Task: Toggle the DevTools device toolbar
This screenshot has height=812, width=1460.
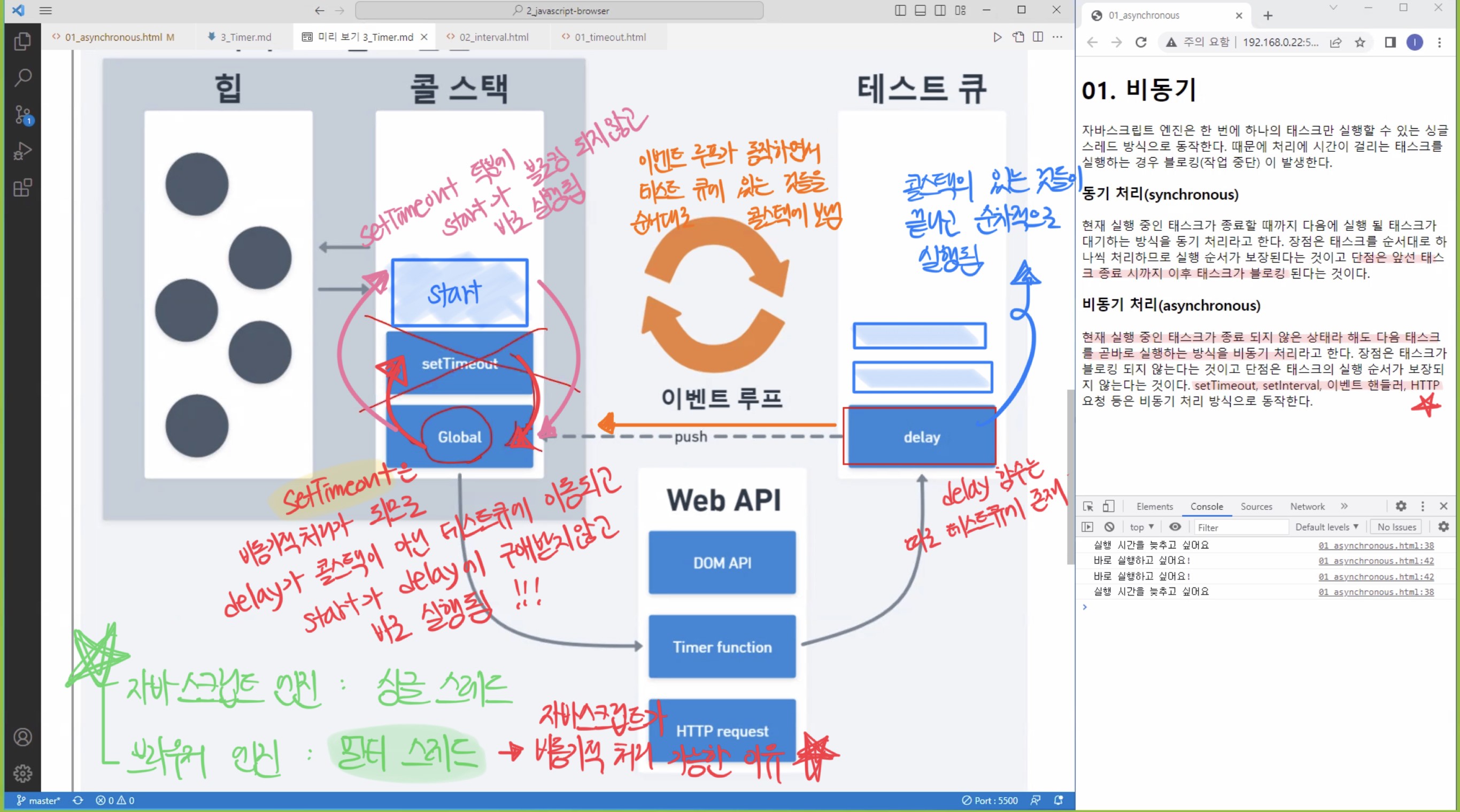Action: 1108,506
